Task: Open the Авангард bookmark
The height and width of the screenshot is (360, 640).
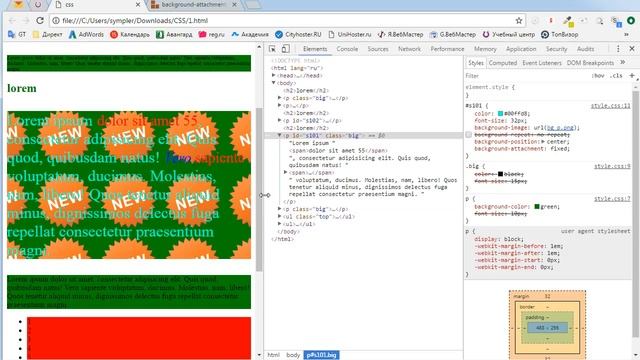Action: coord(174,35)
